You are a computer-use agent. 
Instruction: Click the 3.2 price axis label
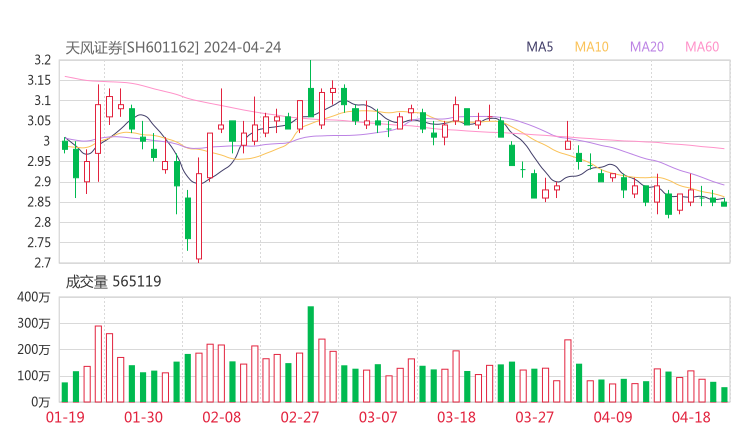pos(42,60)
